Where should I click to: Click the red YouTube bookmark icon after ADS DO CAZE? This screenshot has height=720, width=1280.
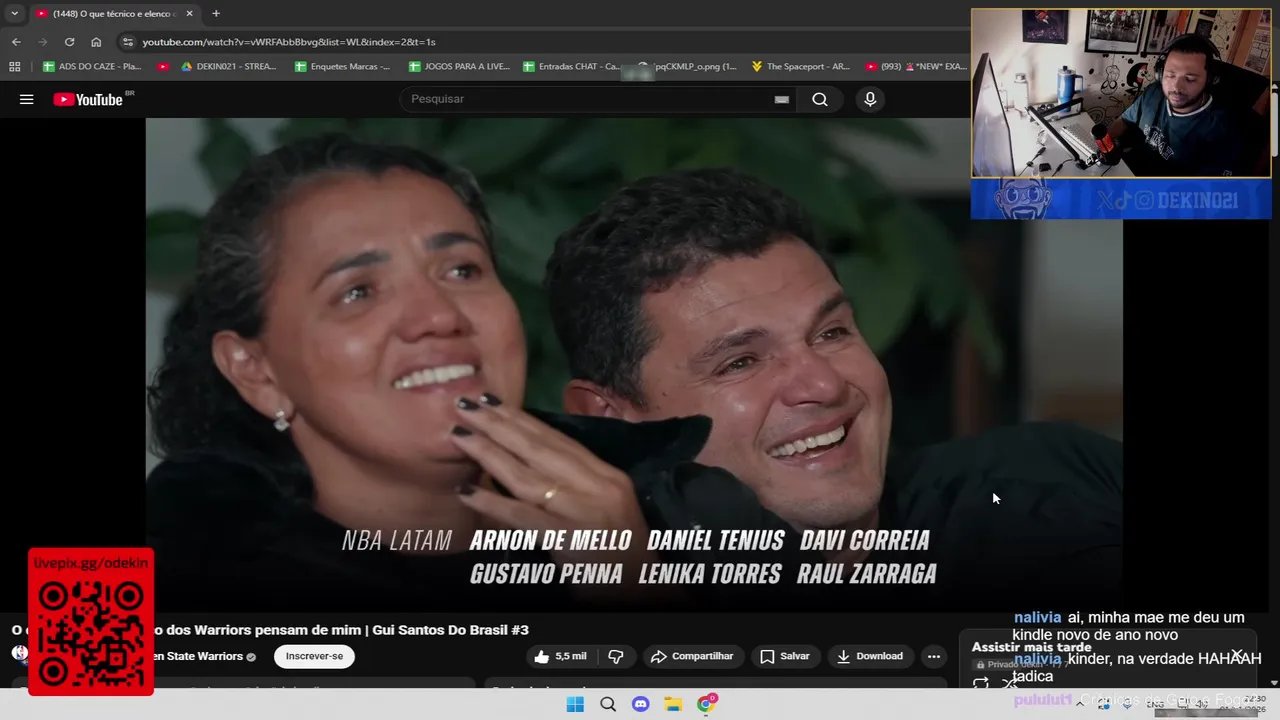(x=163, y=67)
